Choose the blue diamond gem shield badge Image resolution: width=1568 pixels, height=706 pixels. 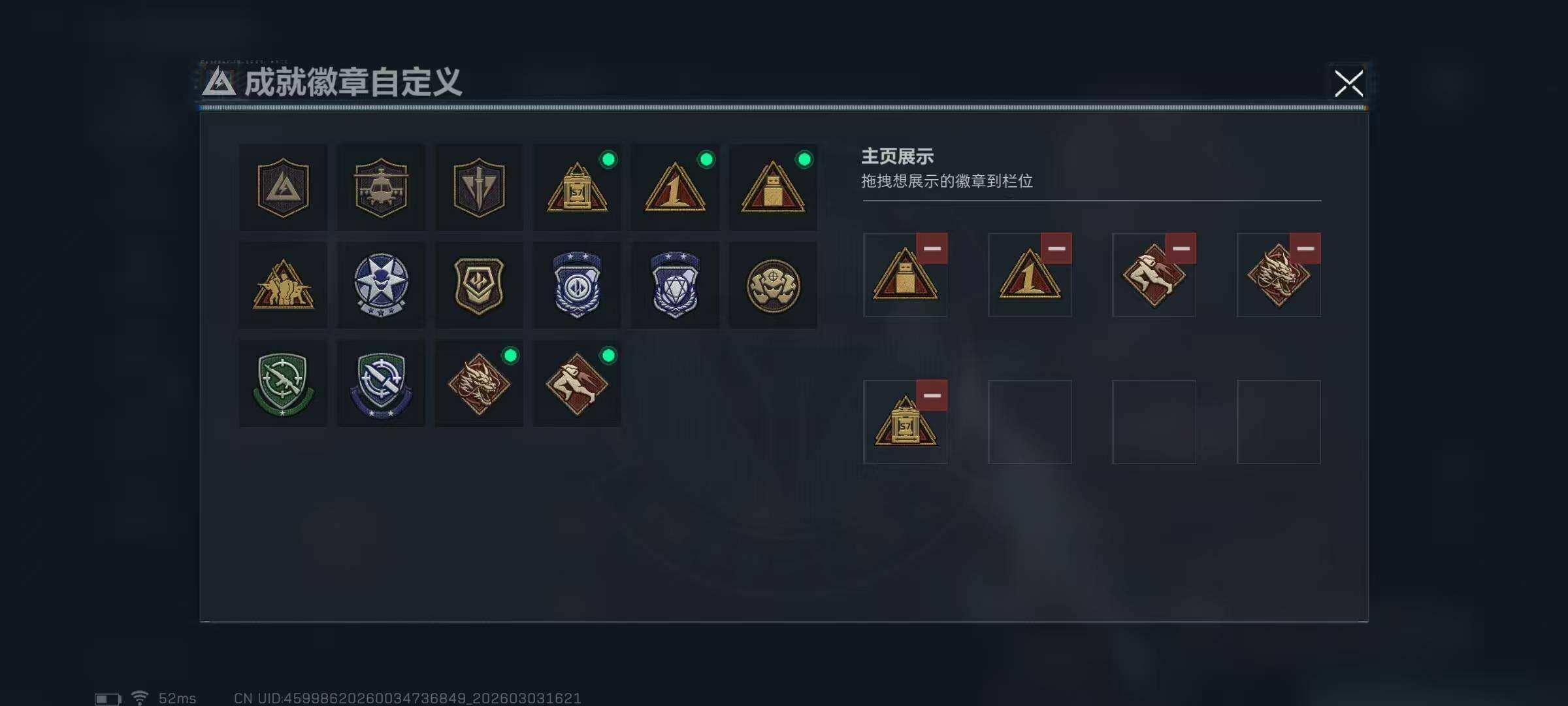click(x=675, y=286)
